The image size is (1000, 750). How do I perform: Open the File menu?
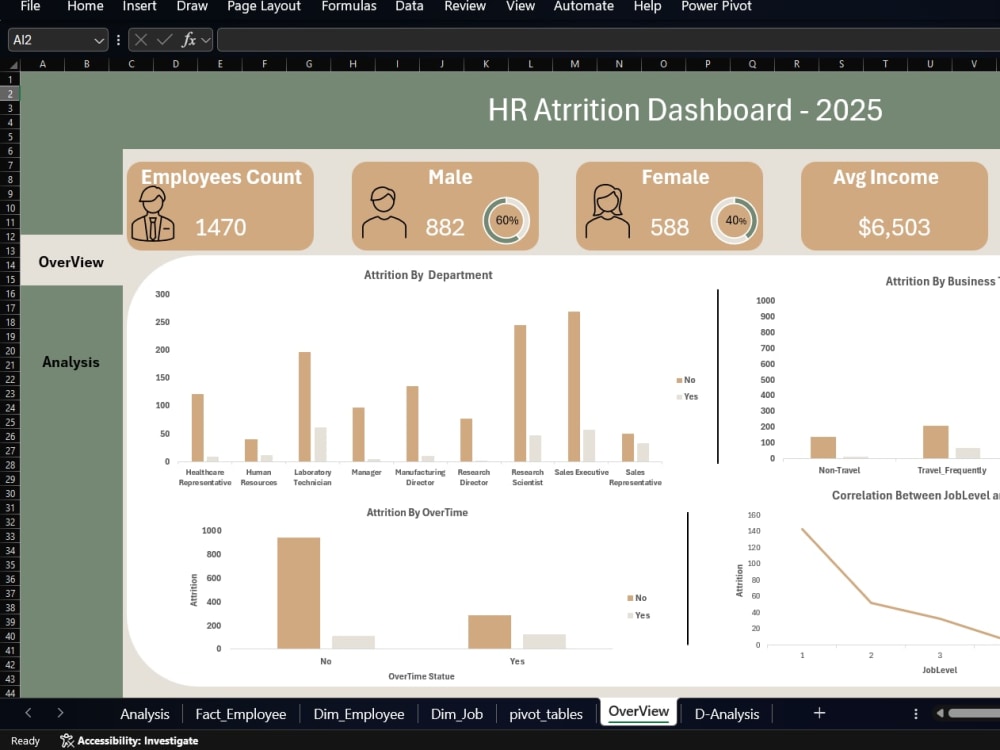click(30, 6)
